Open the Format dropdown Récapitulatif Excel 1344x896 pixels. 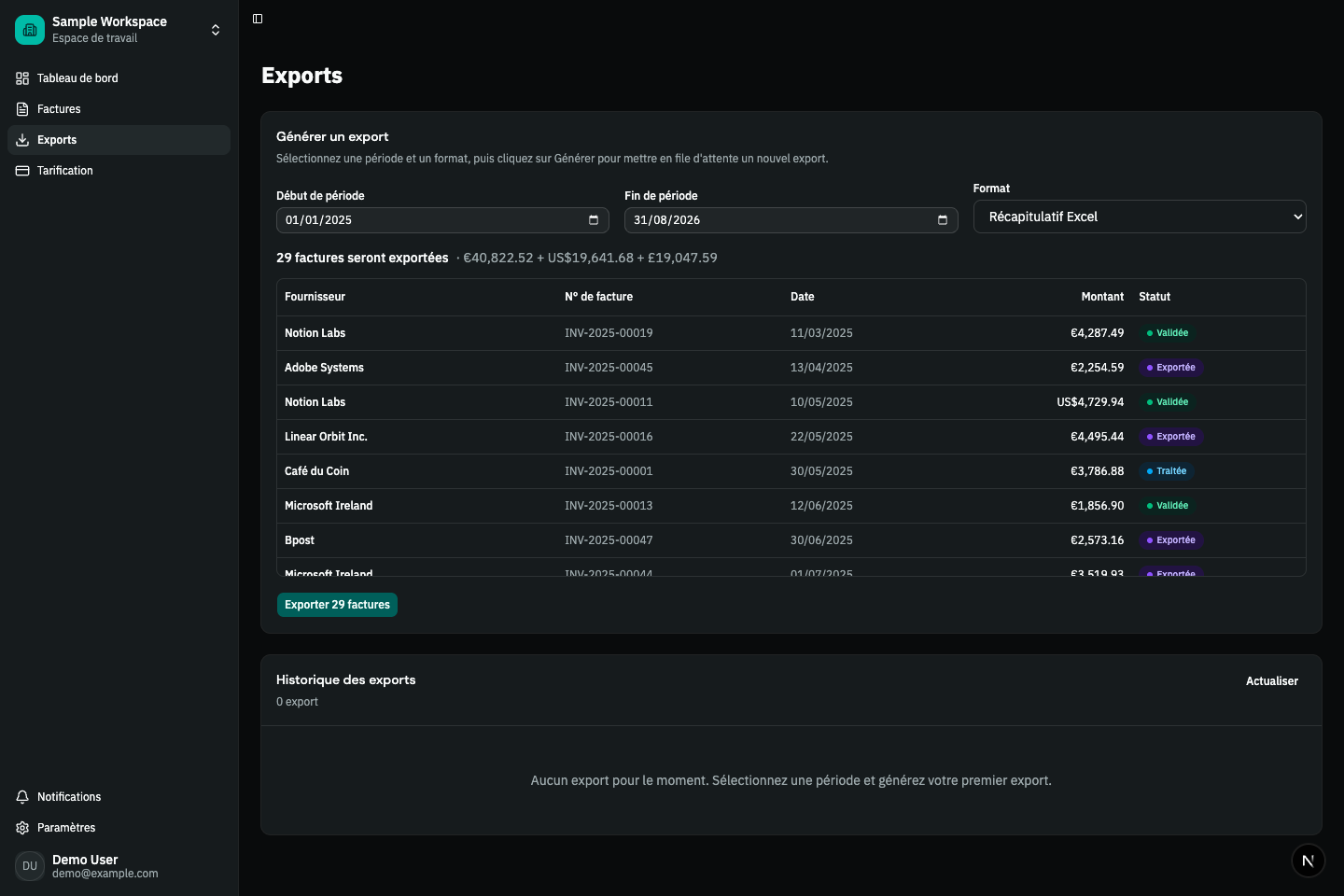[x=1140, y=217]
